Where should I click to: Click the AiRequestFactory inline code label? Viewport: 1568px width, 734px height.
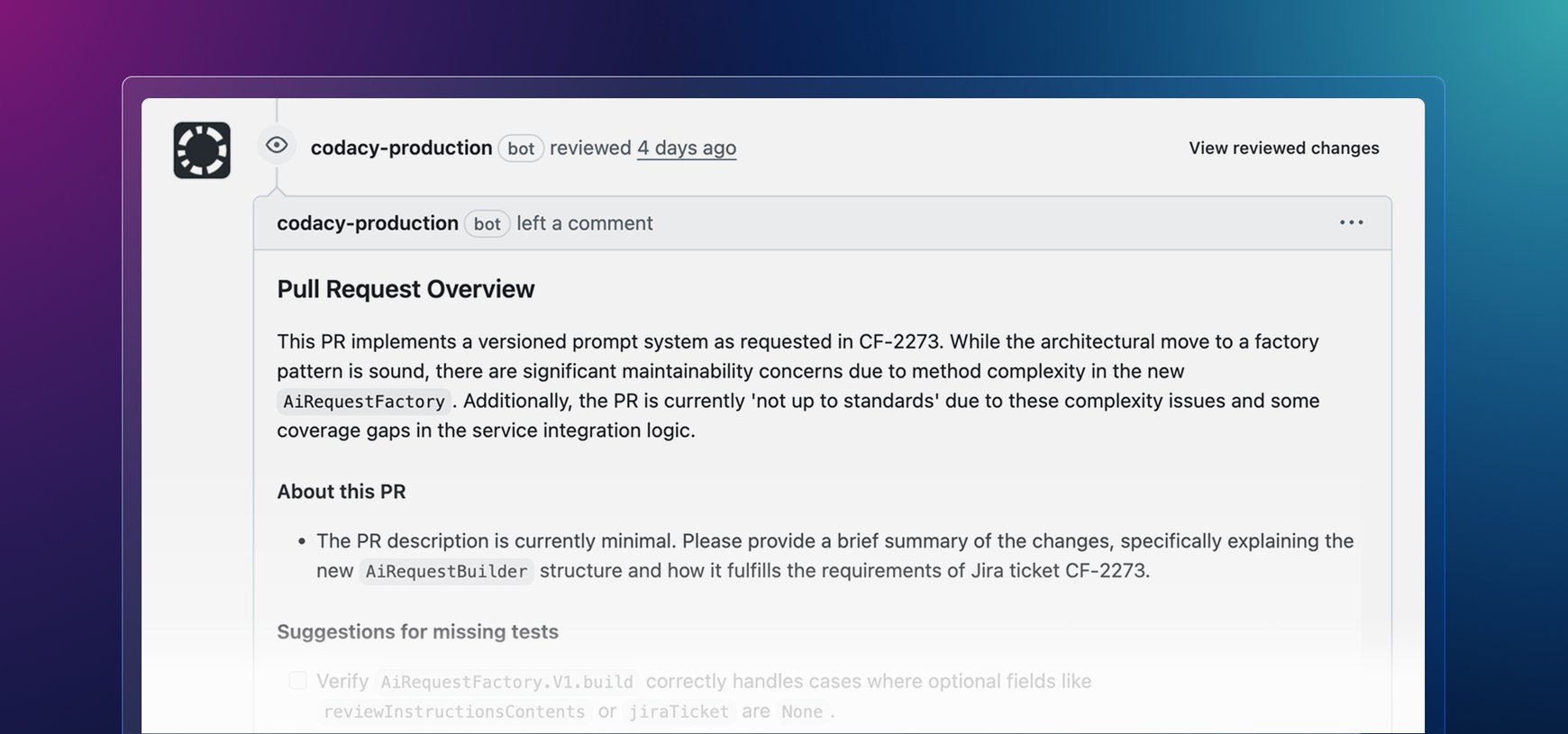(364, 402)
